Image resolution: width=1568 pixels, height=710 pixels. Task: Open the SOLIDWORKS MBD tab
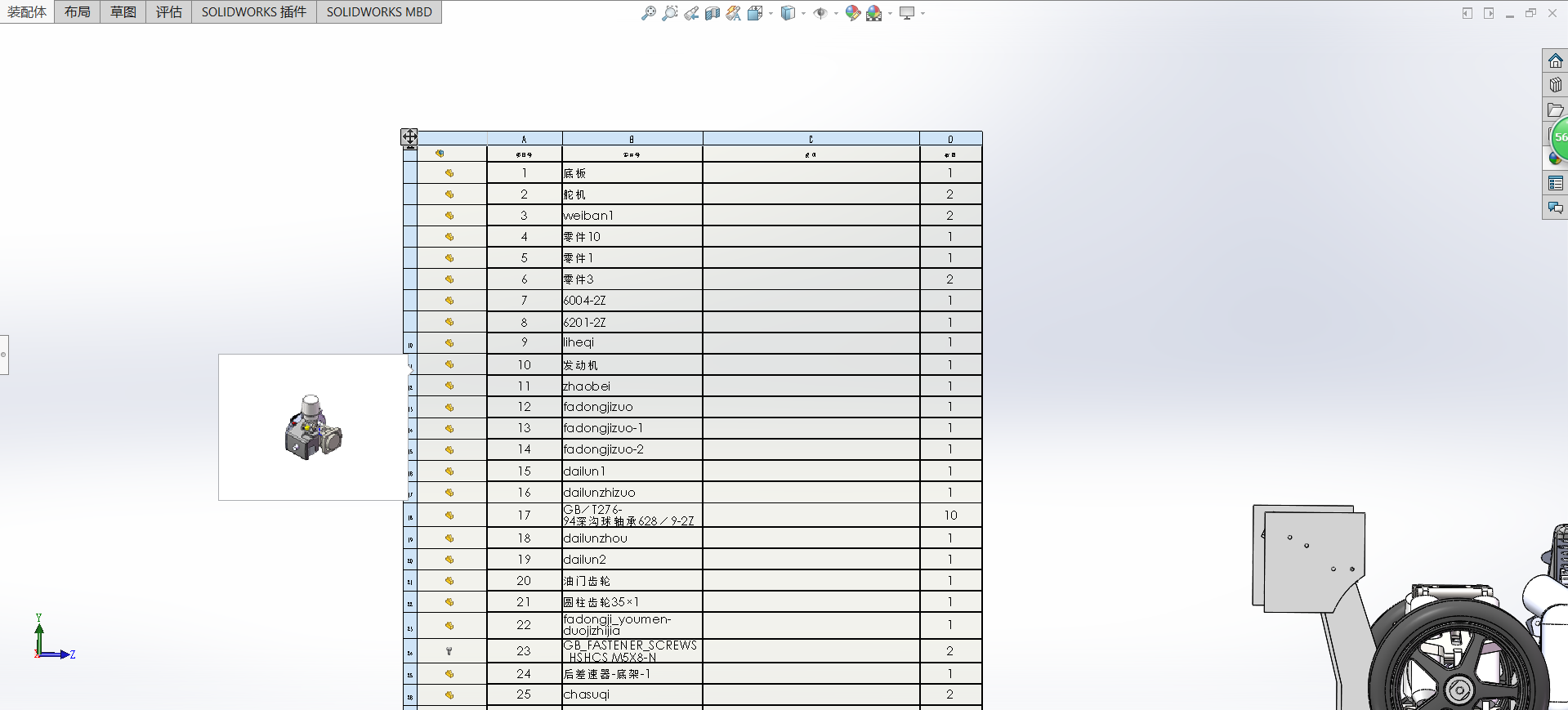click(x=379, y=11)
